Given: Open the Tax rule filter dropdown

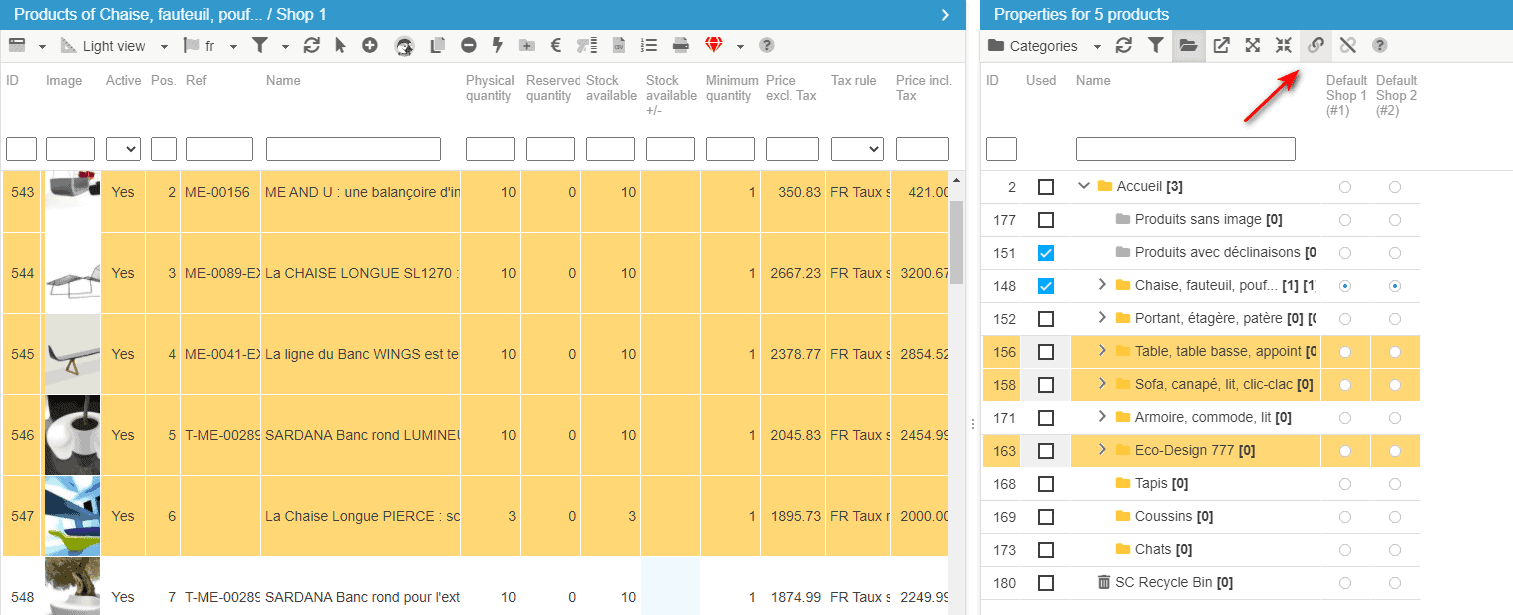Looking at the screenshot, I should pyautogui.click(x=857, y=149).
